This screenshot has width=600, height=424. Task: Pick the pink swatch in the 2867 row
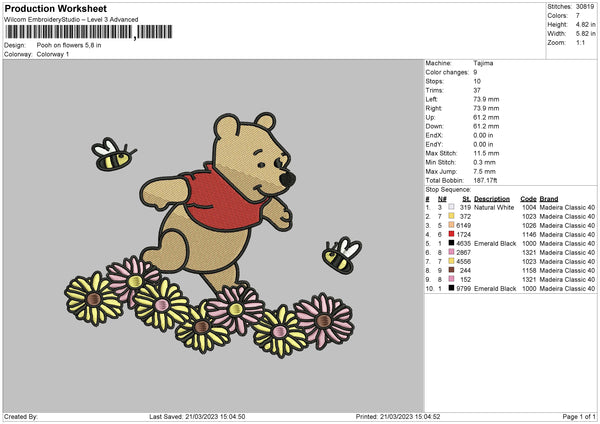click(x=451, y=252)
